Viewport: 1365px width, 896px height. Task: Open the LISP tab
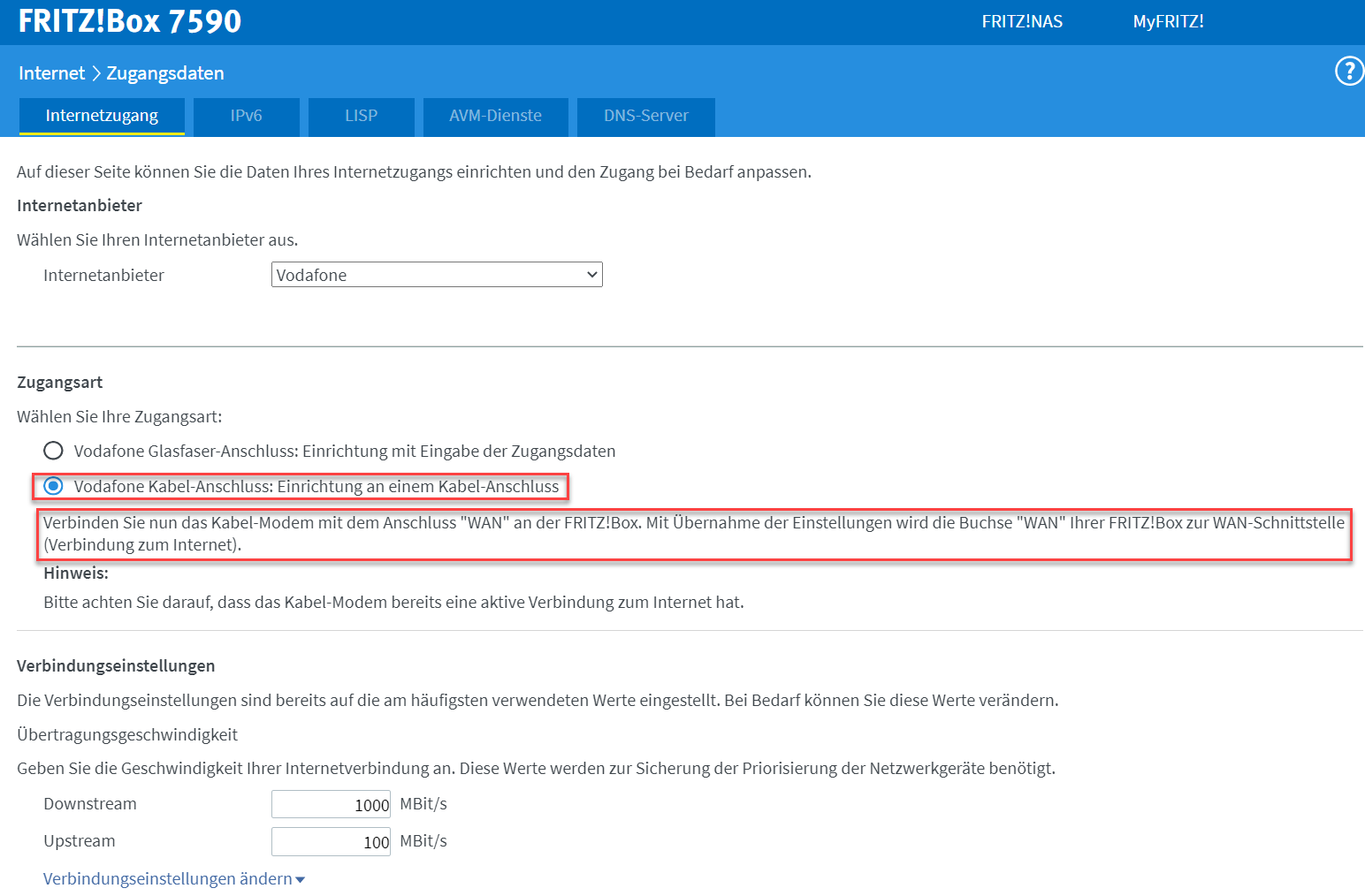pos(361,116)
